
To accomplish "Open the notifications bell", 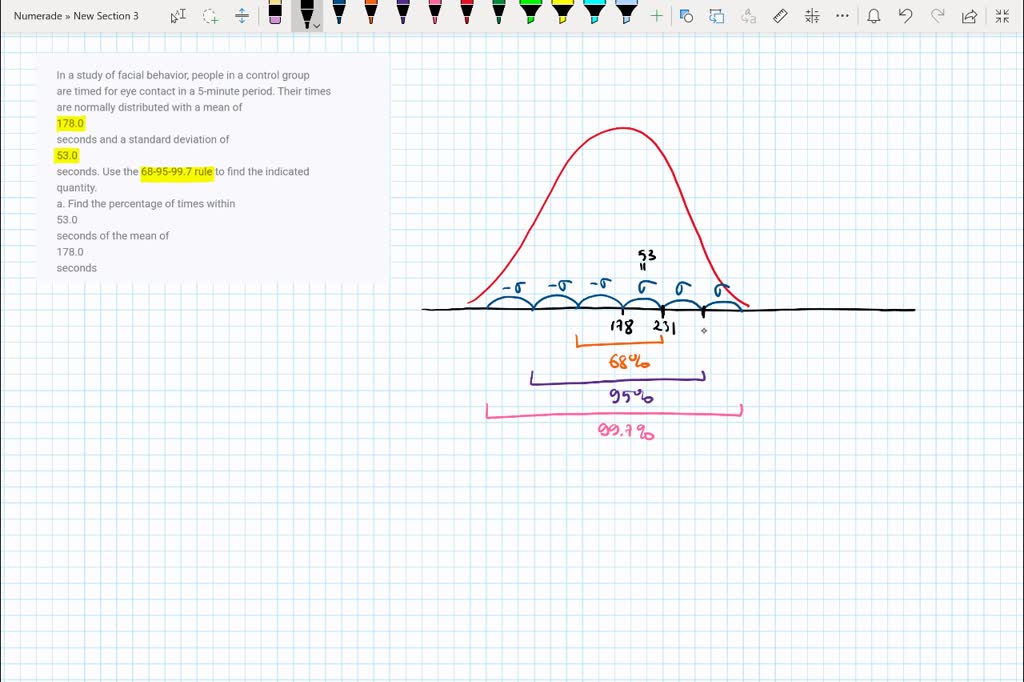I will click(x=874, y=16).
